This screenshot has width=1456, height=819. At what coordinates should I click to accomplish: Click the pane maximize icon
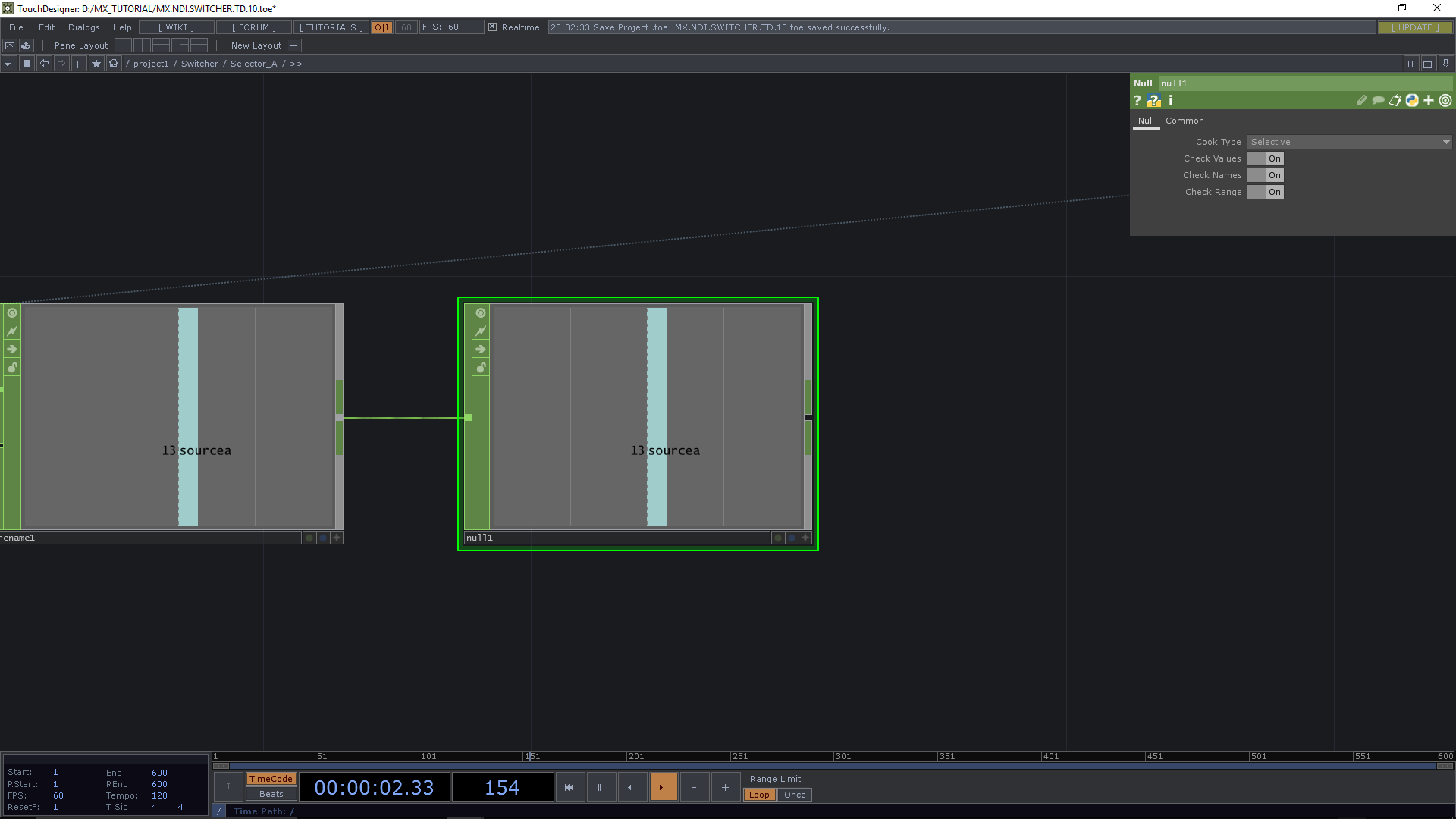coord(1427,64)
